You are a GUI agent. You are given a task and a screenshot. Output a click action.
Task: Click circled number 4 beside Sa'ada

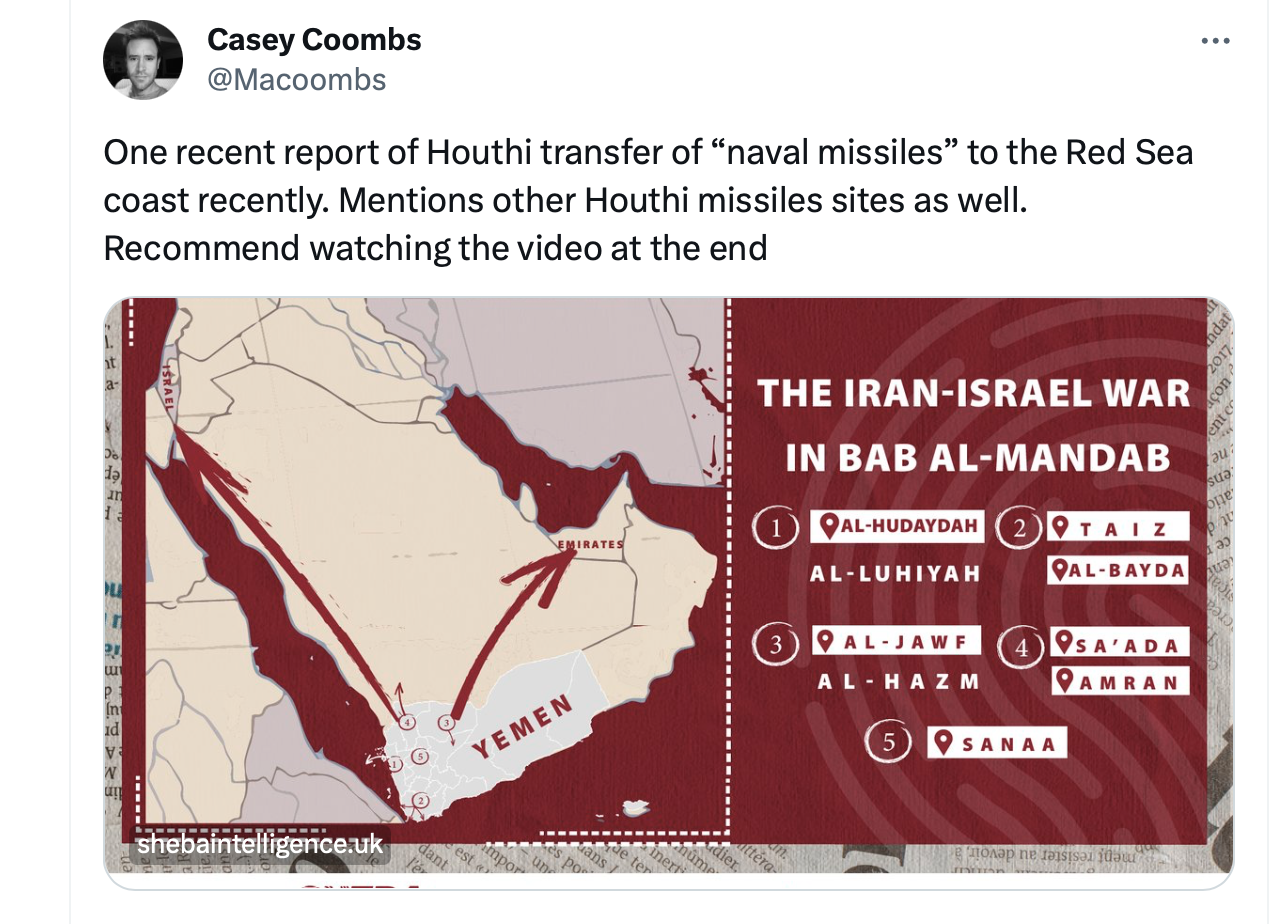(1021, 647)
